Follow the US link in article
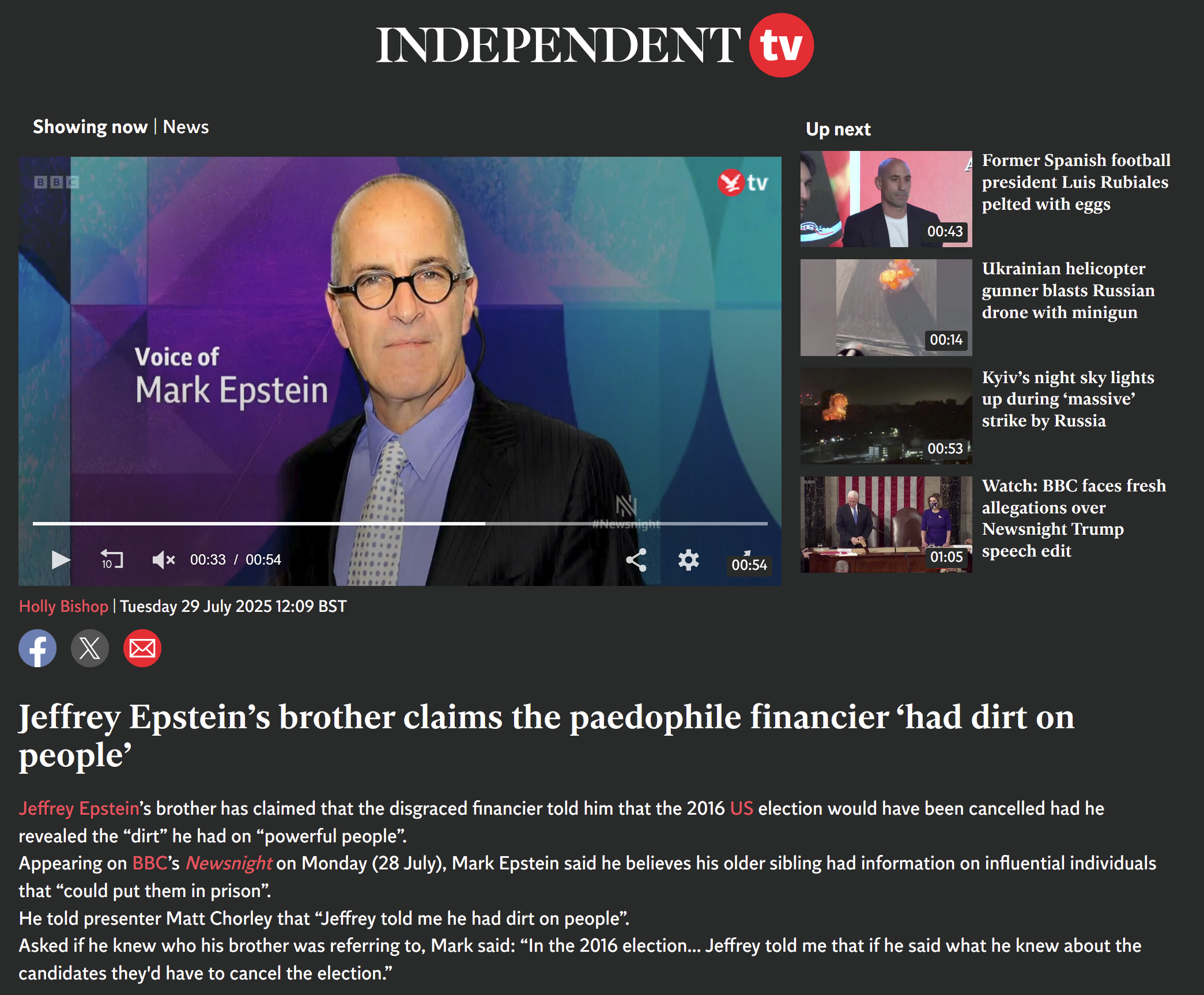The image size is (1204, 995). [x=741, y=808]
